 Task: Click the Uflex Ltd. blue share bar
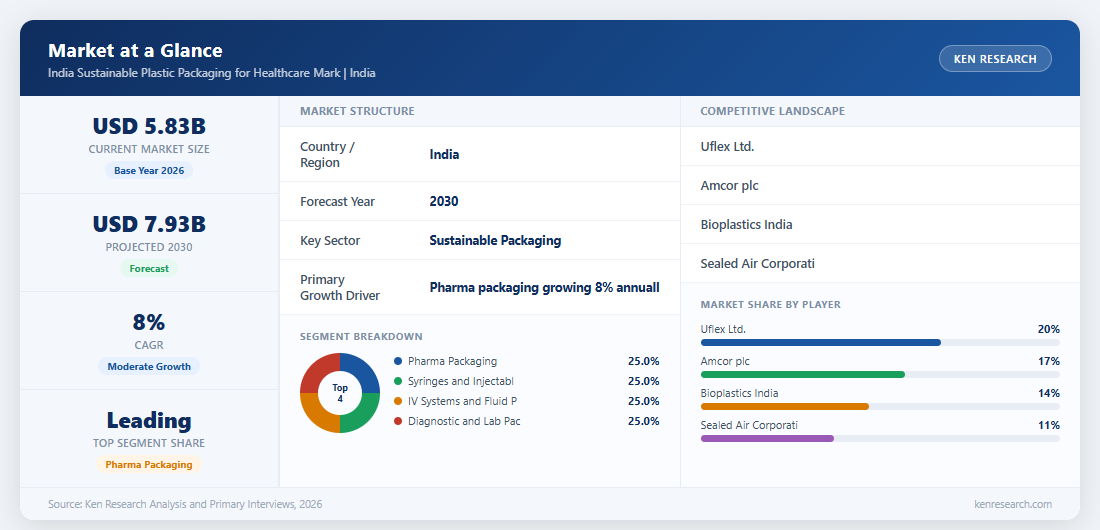click(821, 343)
